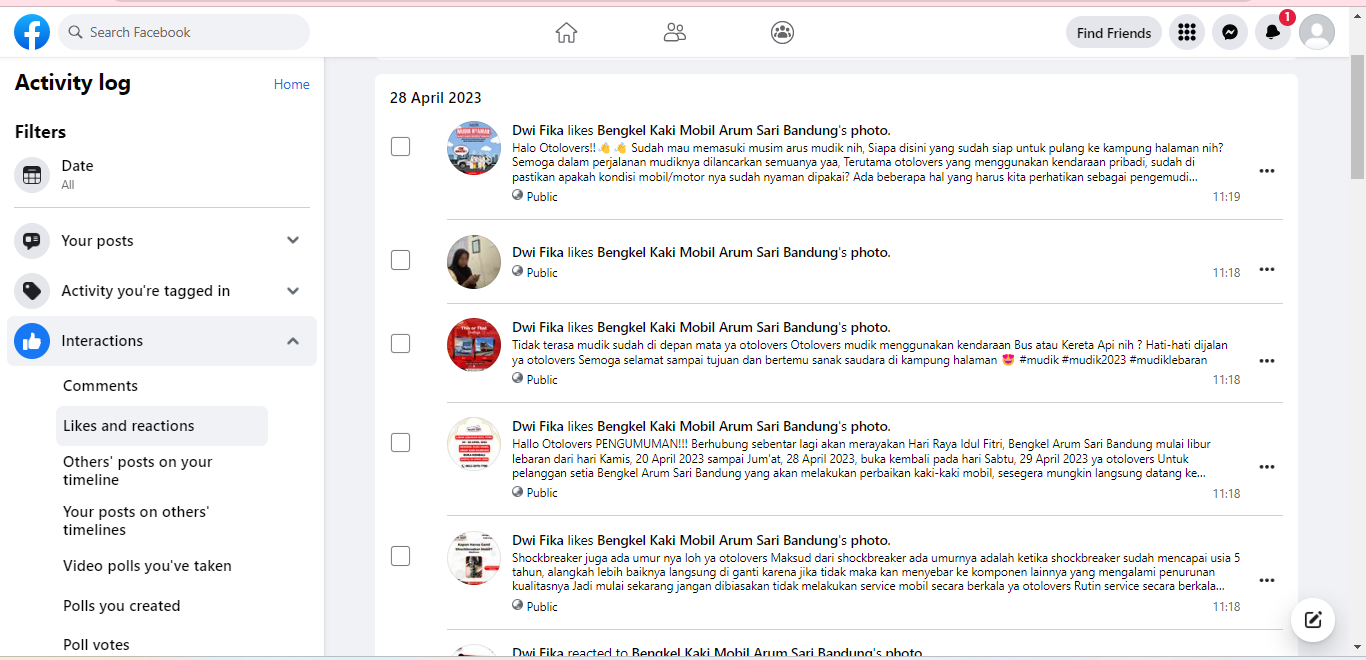This screenshot has height=660, width=1366.
Task: Open the Halo Otolovers post entry
Action: (x=867, y=162)
